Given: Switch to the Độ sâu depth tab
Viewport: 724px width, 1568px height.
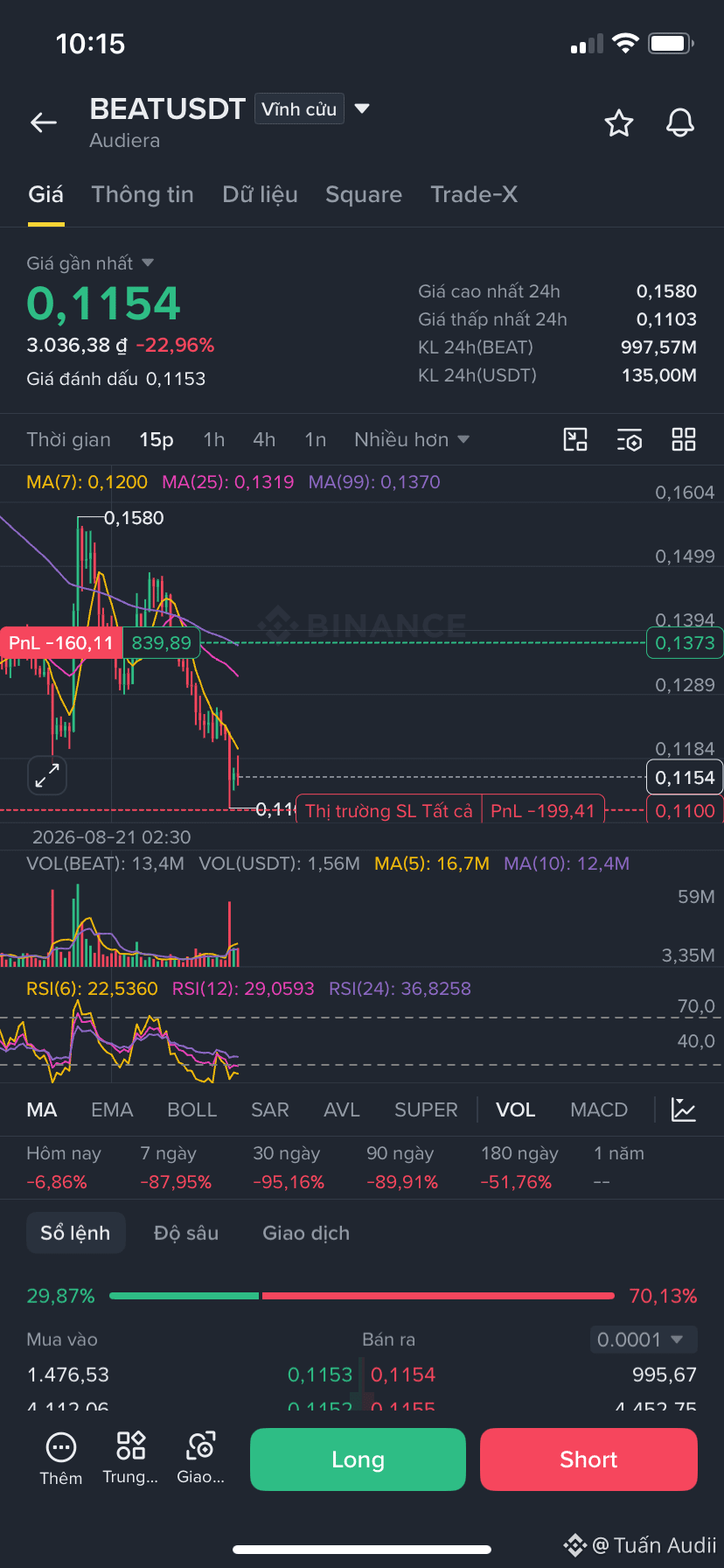Looking at the screenshot, I should click(186, 1233).
